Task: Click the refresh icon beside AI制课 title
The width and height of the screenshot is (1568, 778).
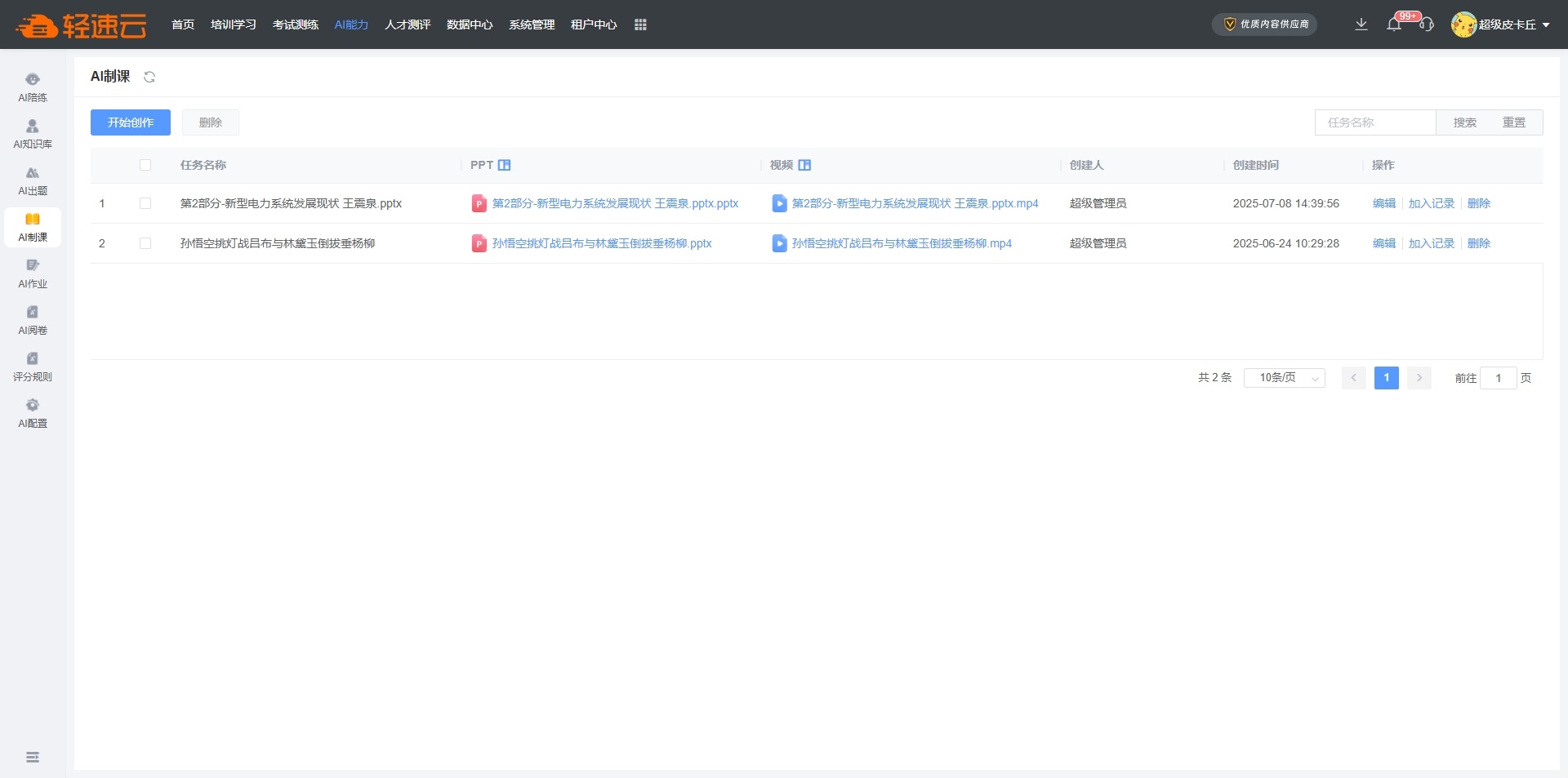Action: click(x=149, y=77)
